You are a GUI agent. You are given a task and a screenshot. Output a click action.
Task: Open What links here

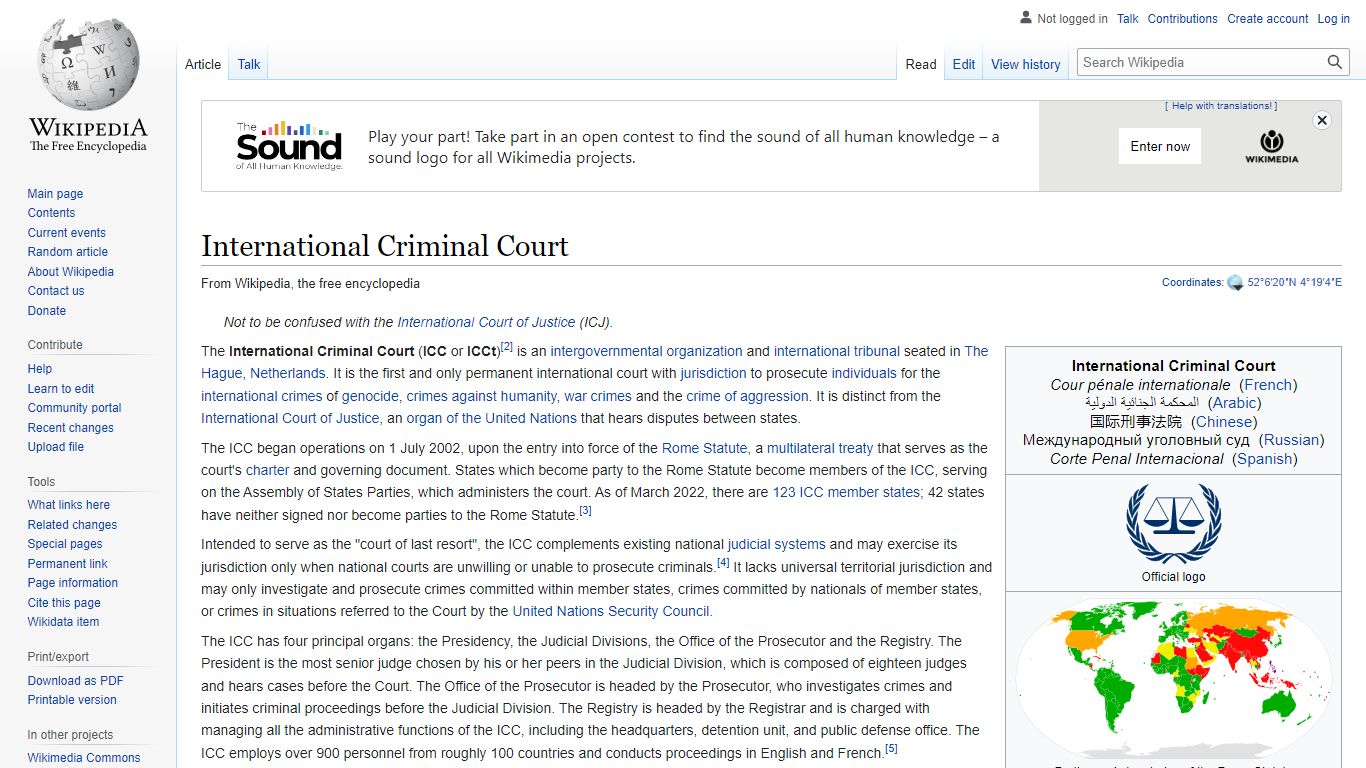coord(68,505)
